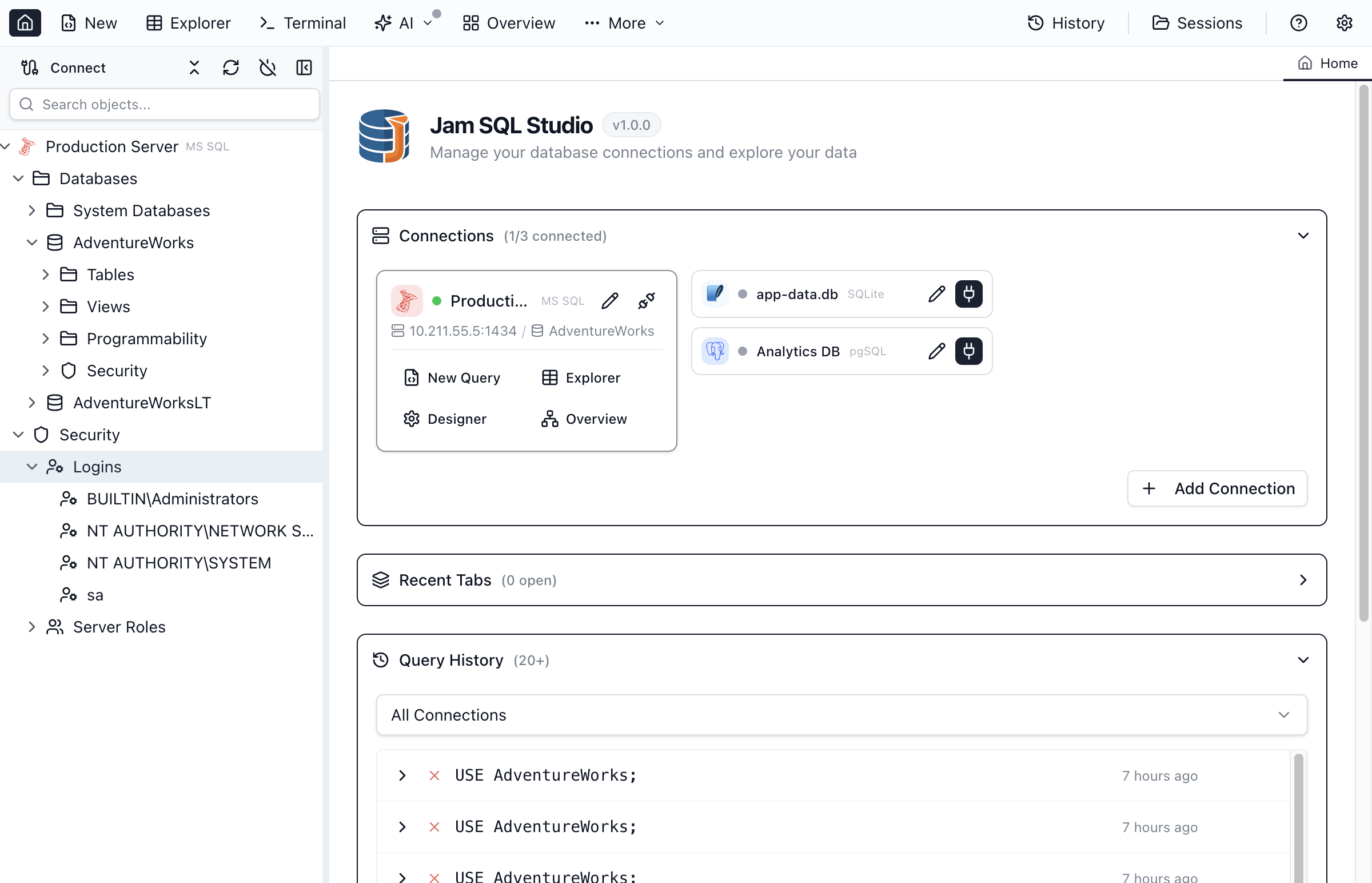Click the collapse-all tree icon beside Connect
The width and height of the screenshot is (1372, 883).
pos(194,67)
